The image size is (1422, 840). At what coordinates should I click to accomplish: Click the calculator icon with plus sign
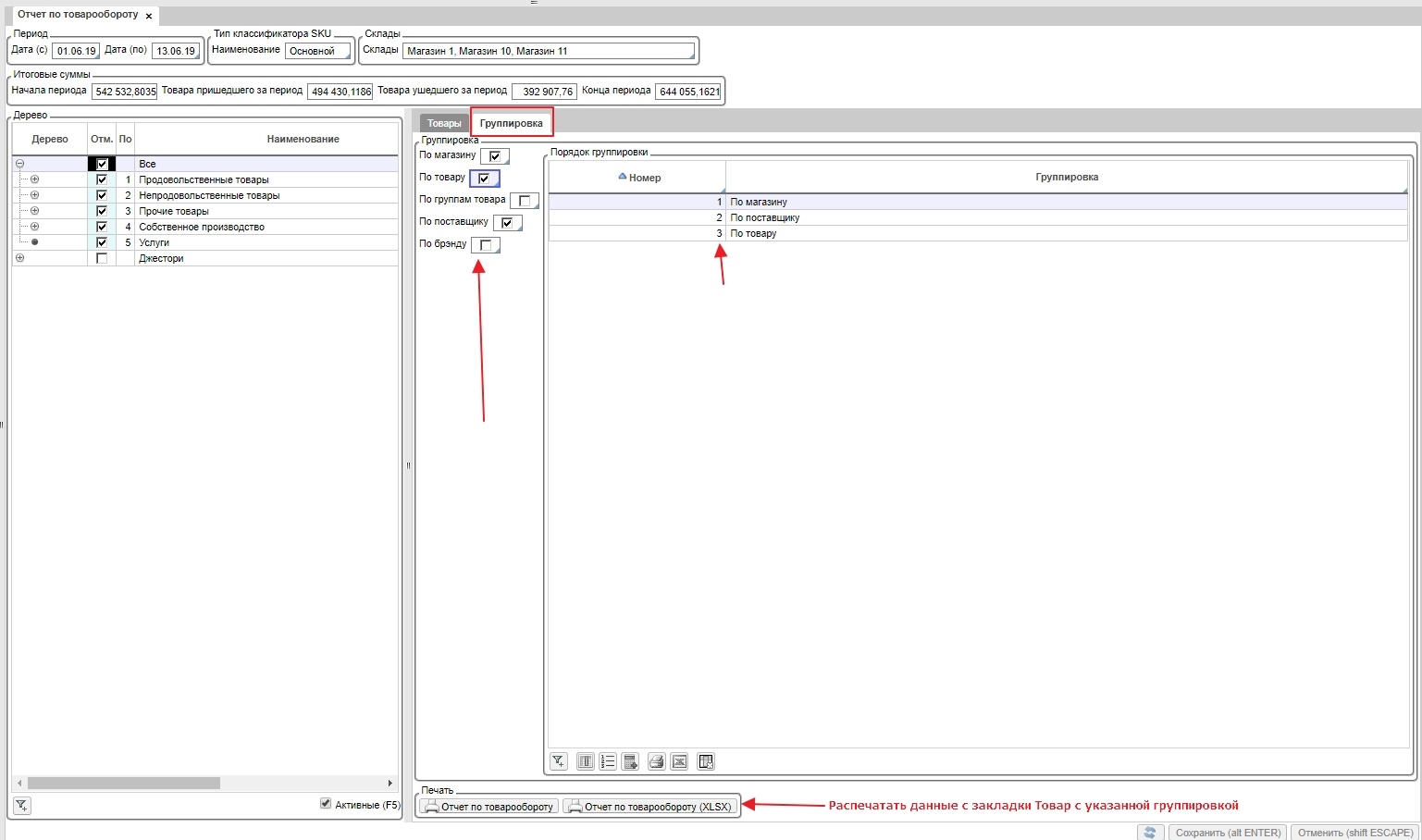[x=630, y=761]
